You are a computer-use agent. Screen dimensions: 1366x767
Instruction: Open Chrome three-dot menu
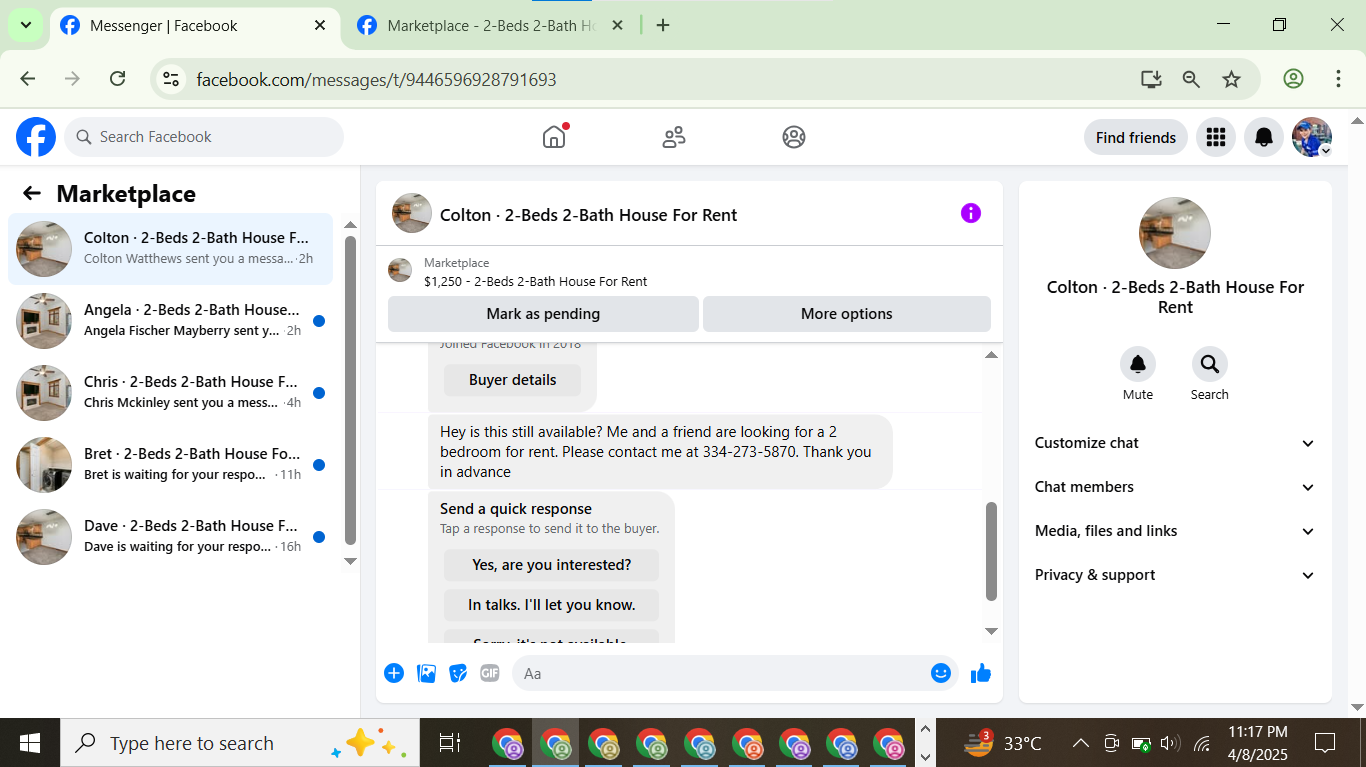tap(1338, 79)
